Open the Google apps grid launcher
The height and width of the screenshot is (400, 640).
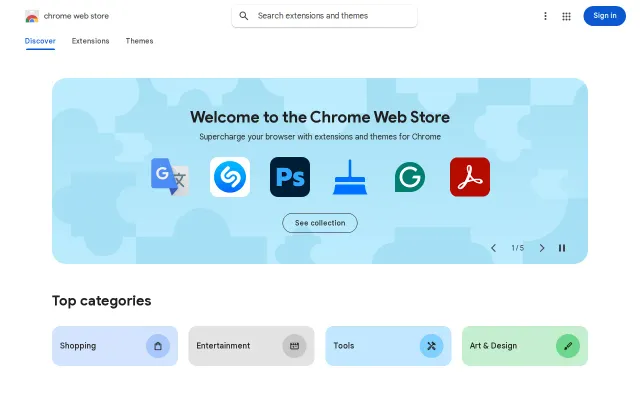point(566,16)
